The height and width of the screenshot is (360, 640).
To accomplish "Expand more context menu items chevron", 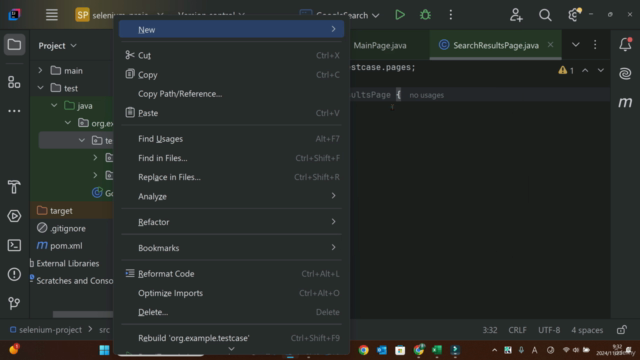I will [x=231, y=349].
